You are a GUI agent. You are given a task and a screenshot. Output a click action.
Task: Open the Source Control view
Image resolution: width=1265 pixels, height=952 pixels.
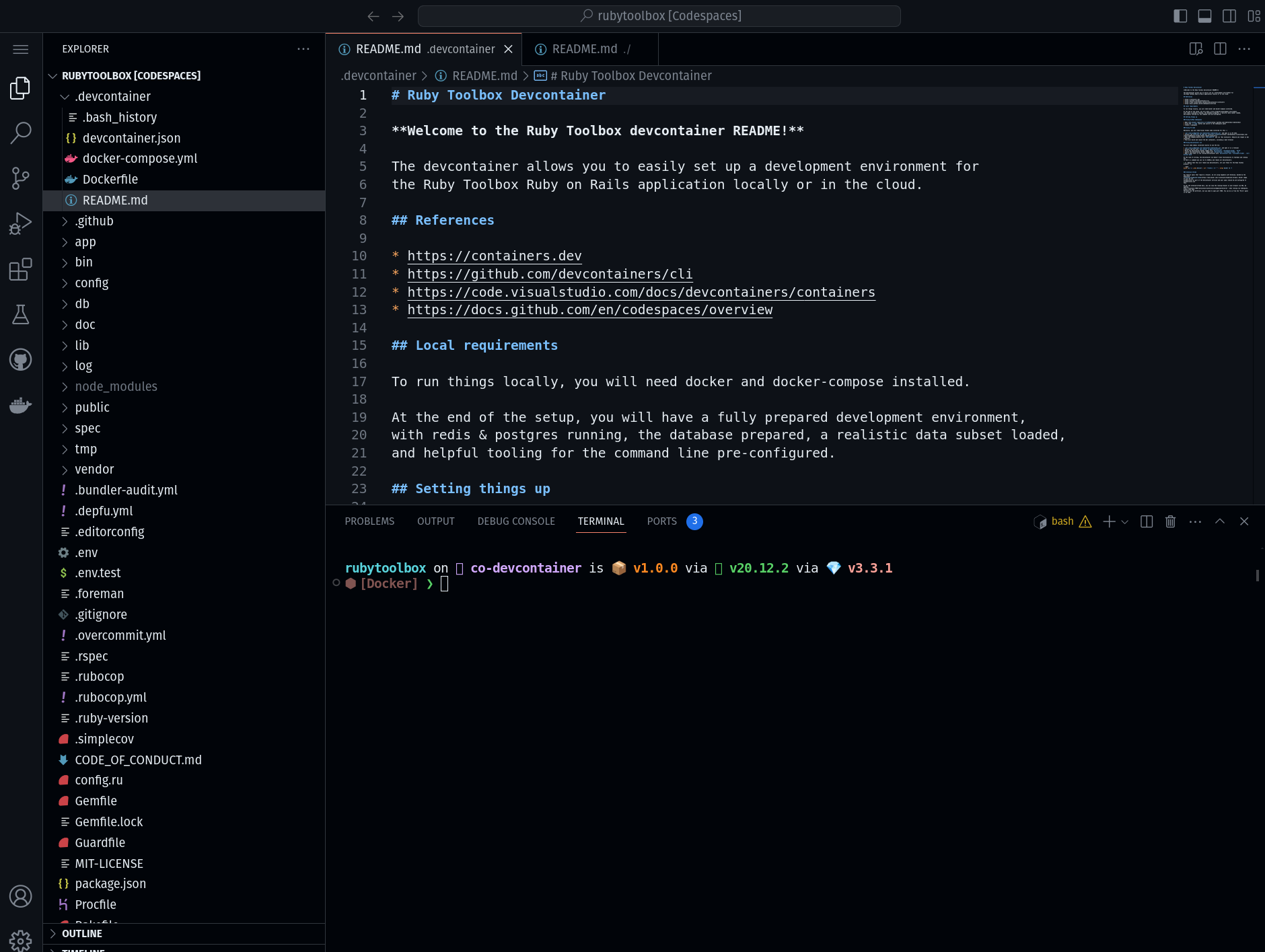point(21,178)
